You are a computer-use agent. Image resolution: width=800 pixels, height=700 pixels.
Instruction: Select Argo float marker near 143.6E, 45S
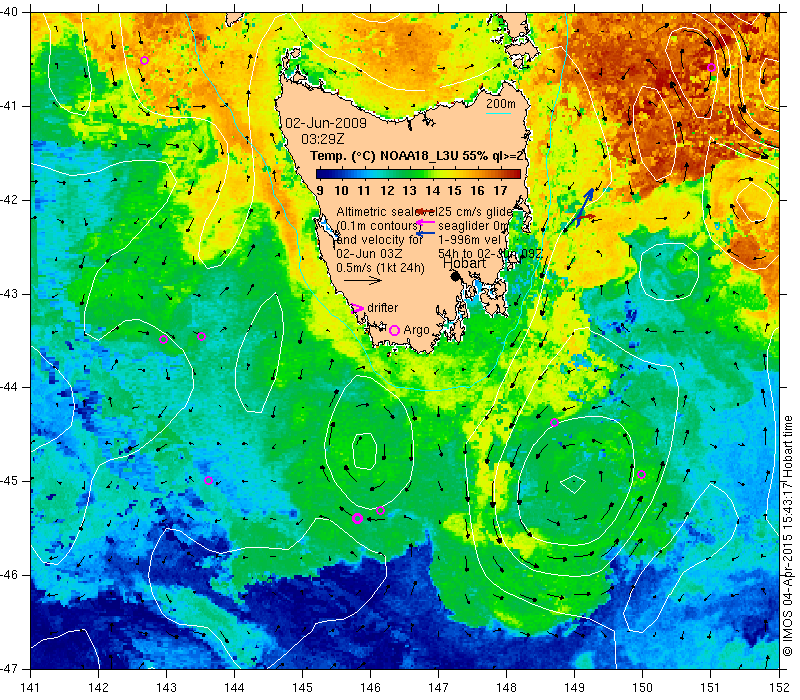tap(208, 480)
